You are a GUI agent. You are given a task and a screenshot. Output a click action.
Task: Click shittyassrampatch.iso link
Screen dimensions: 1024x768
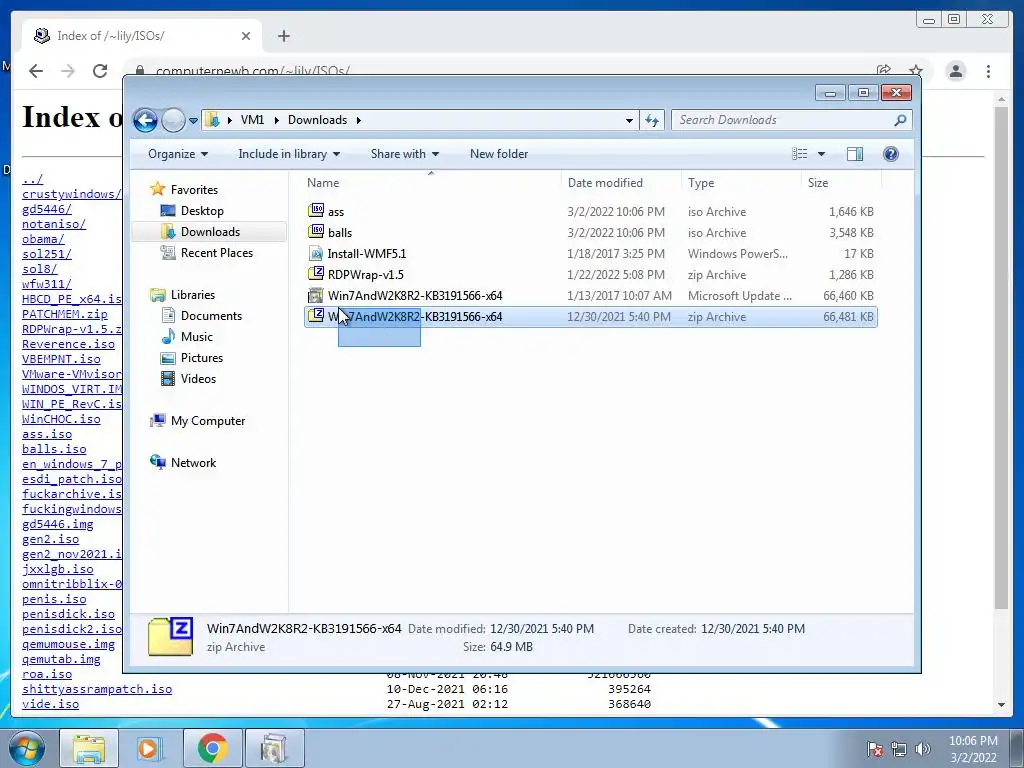tap(97, 689)
